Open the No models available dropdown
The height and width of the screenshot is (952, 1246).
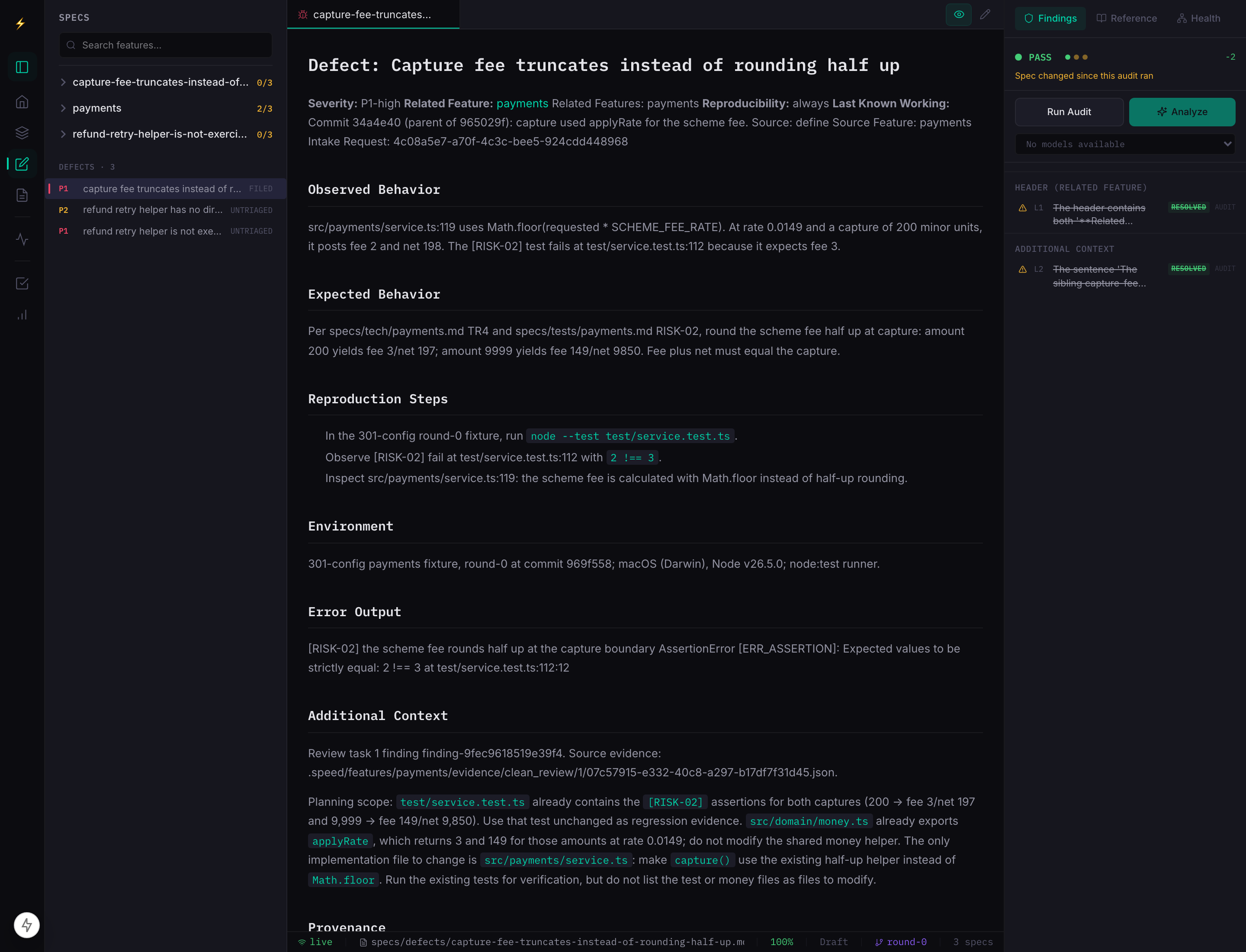tap(1125, 144)
